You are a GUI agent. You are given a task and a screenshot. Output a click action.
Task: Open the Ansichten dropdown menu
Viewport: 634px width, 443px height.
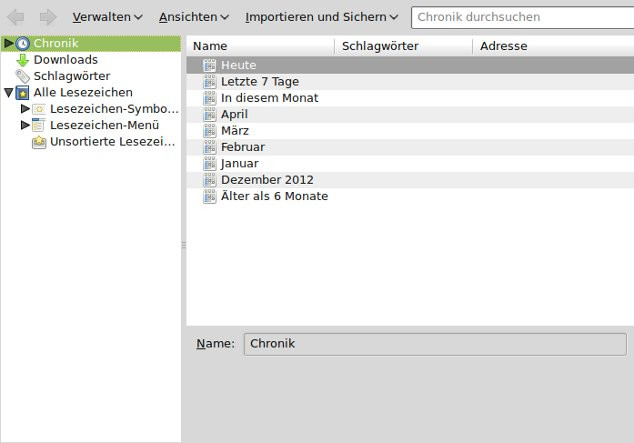click(x=193, y=17)
